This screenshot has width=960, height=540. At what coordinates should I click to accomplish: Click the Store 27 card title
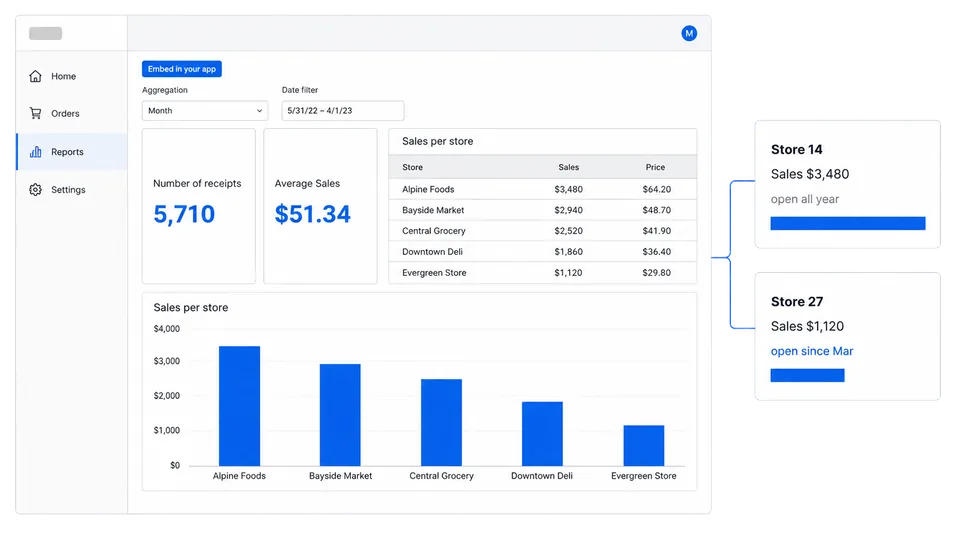point(797,302)
